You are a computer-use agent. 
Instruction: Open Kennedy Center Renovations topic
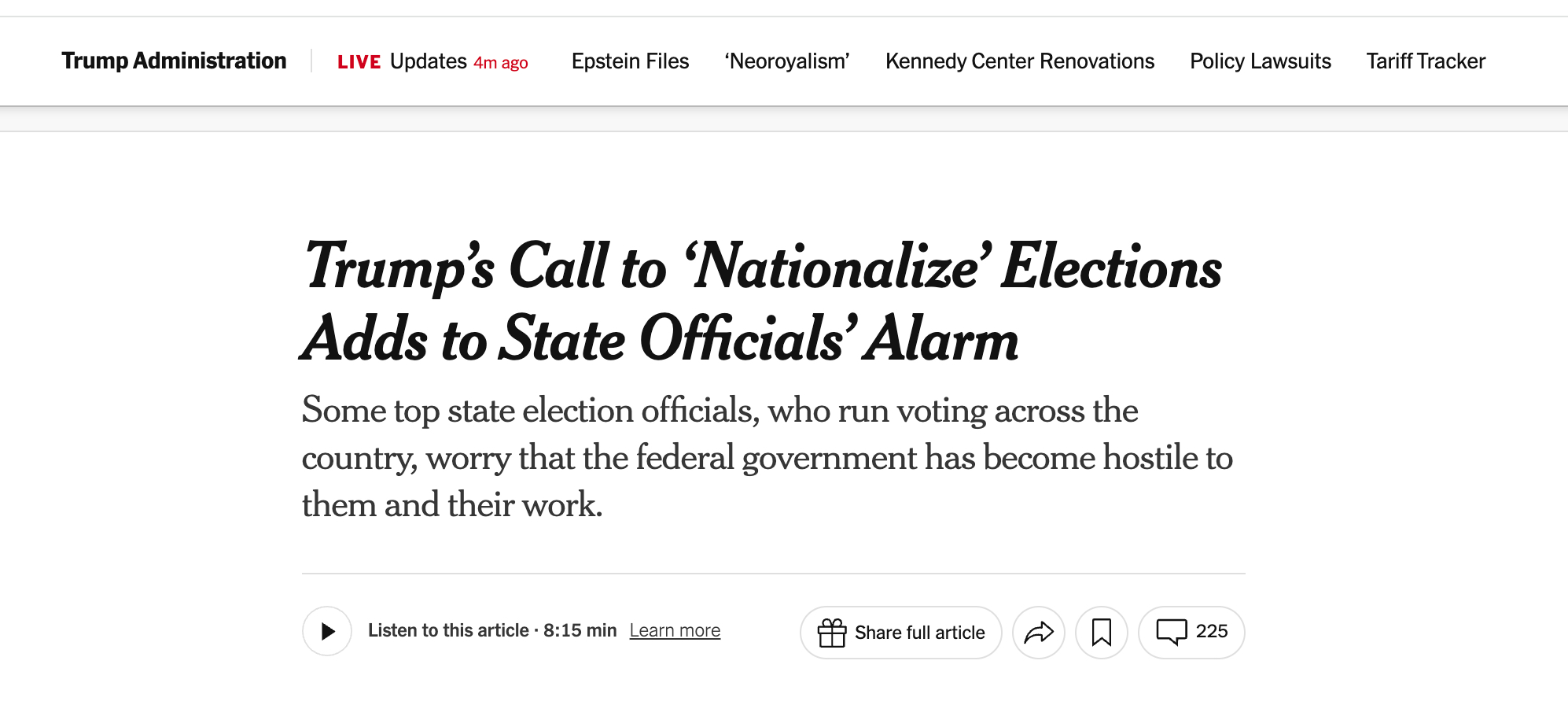click(1019, 61)
